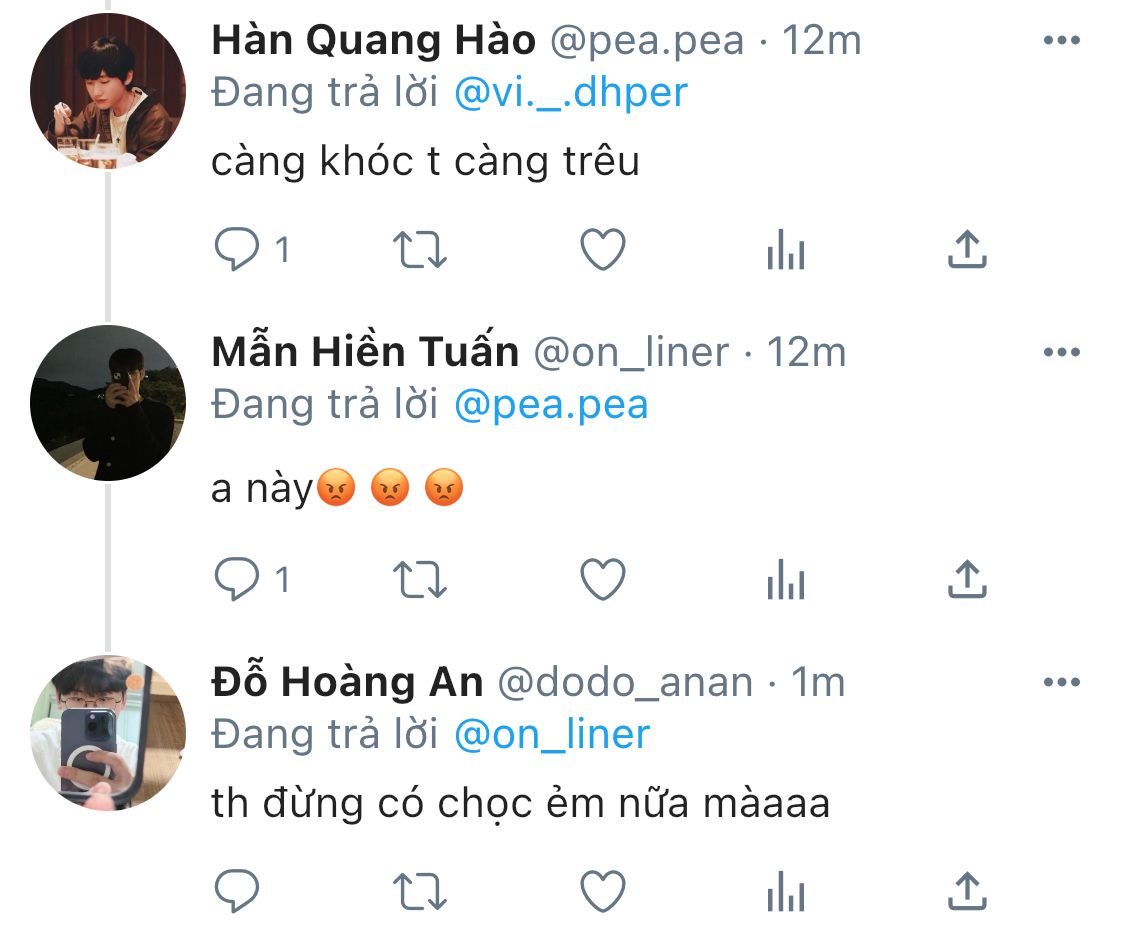The image size is (1125, 926).
Task: Open more options for Mẫn Hiền Tuấn's tweet
Action: tap(1061, 352)
